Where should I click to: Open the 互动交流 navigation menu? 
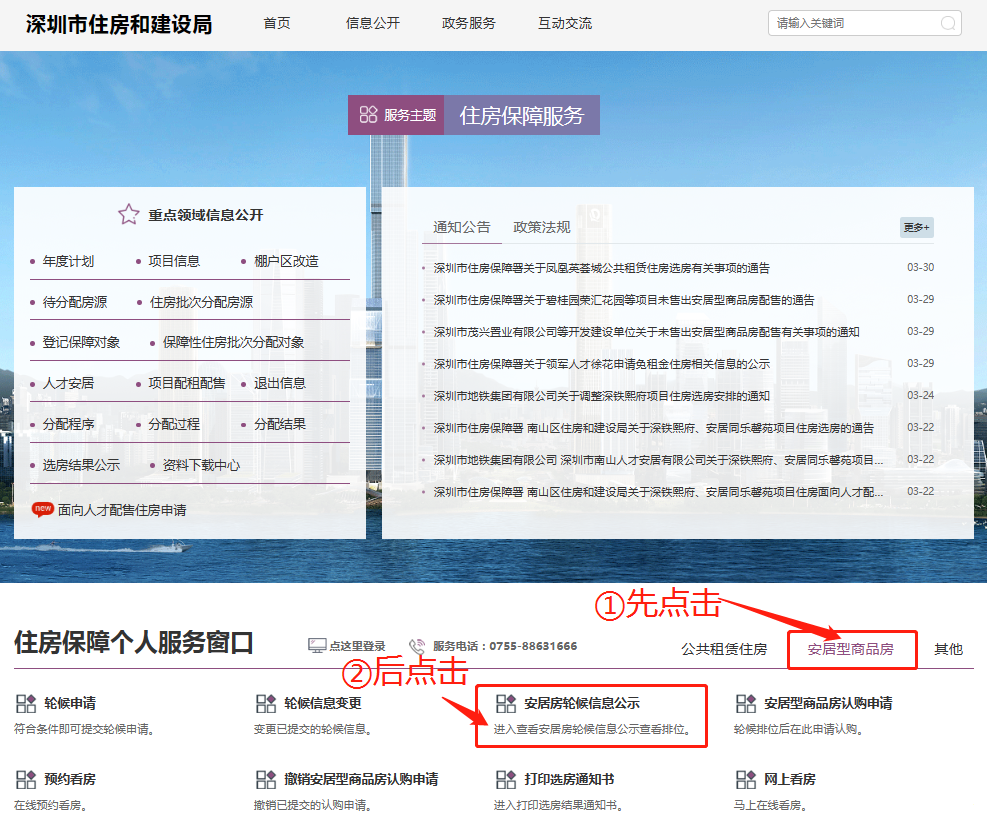coord(565,23)
